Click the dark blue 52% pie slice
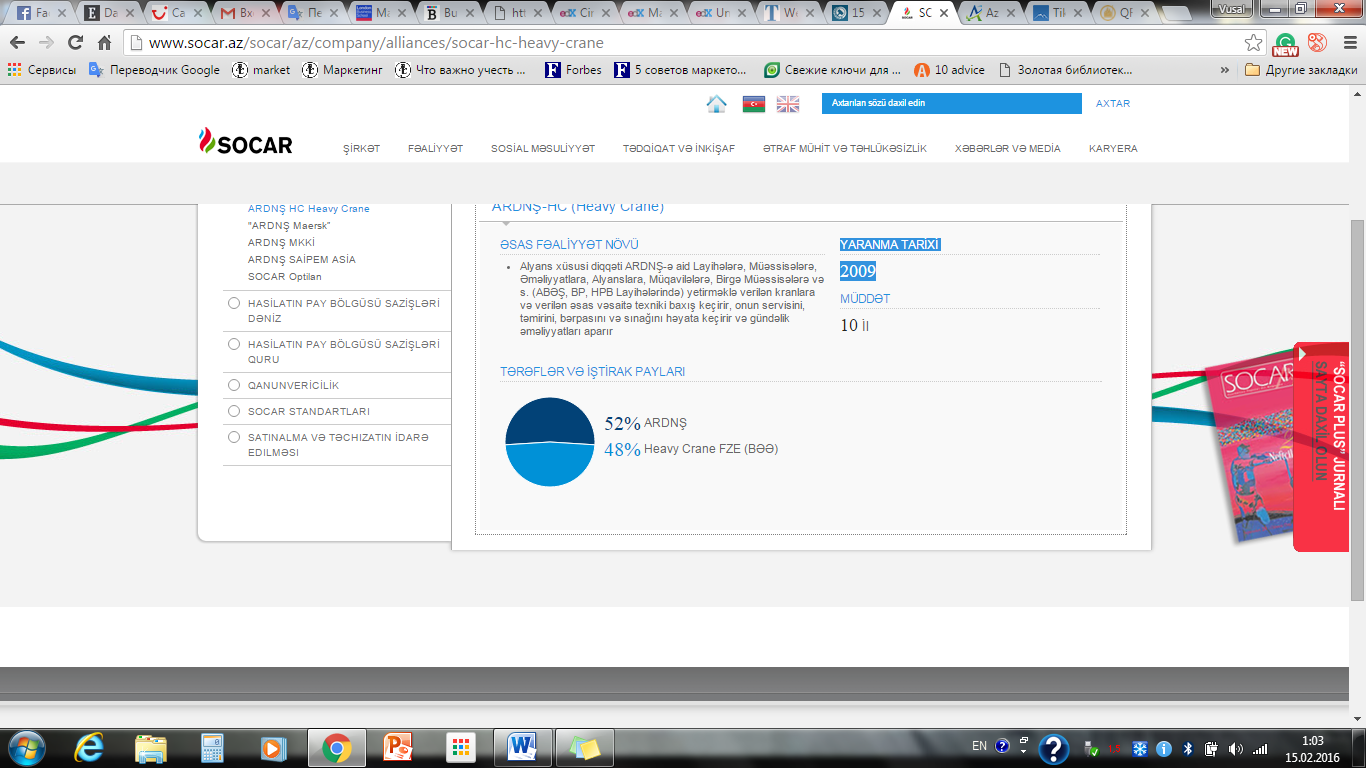The image size is (1366, 768). click(x=549, y=419)
